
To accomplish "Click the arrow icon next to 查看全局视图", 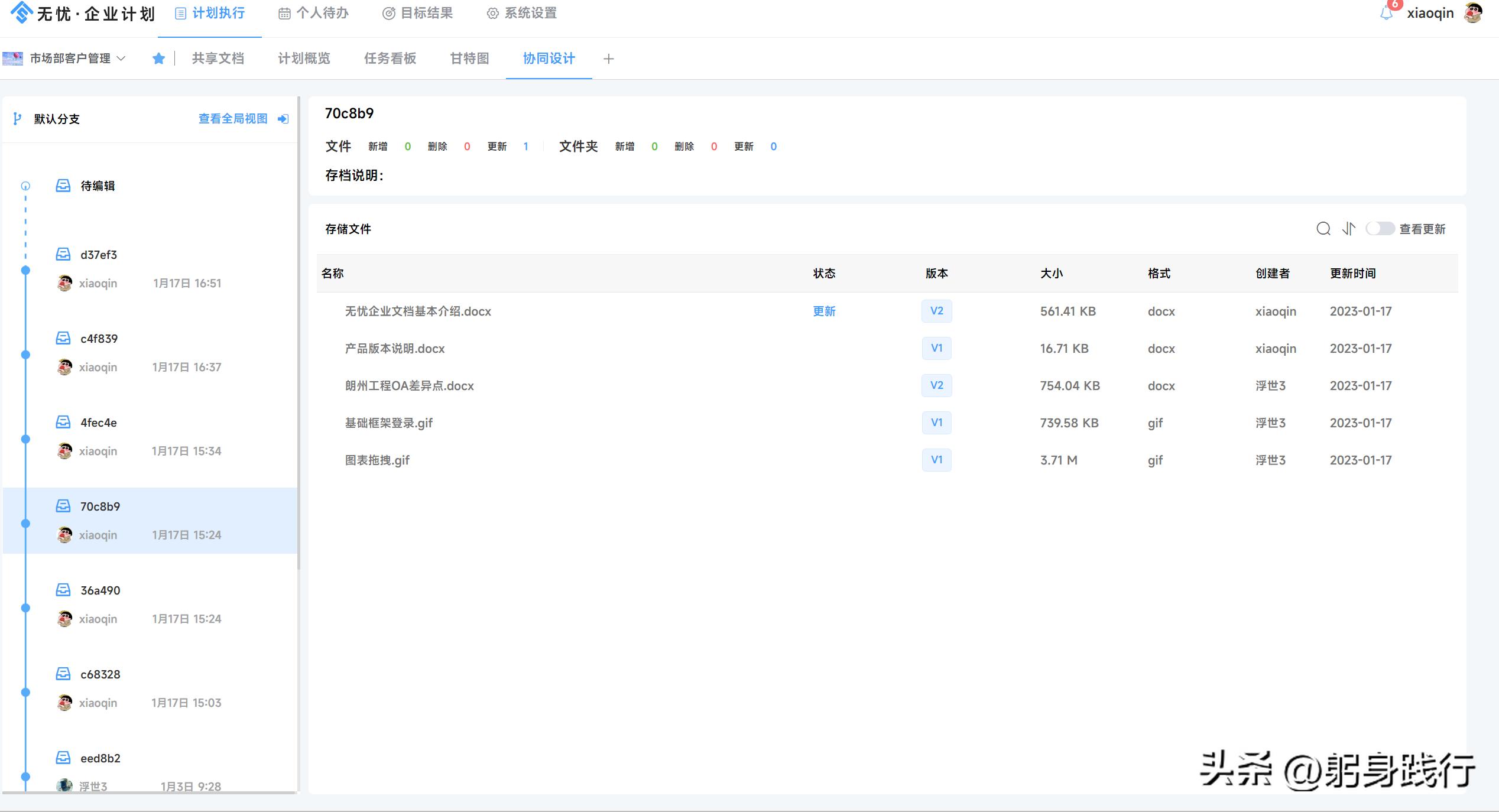I will pos(283,119).
